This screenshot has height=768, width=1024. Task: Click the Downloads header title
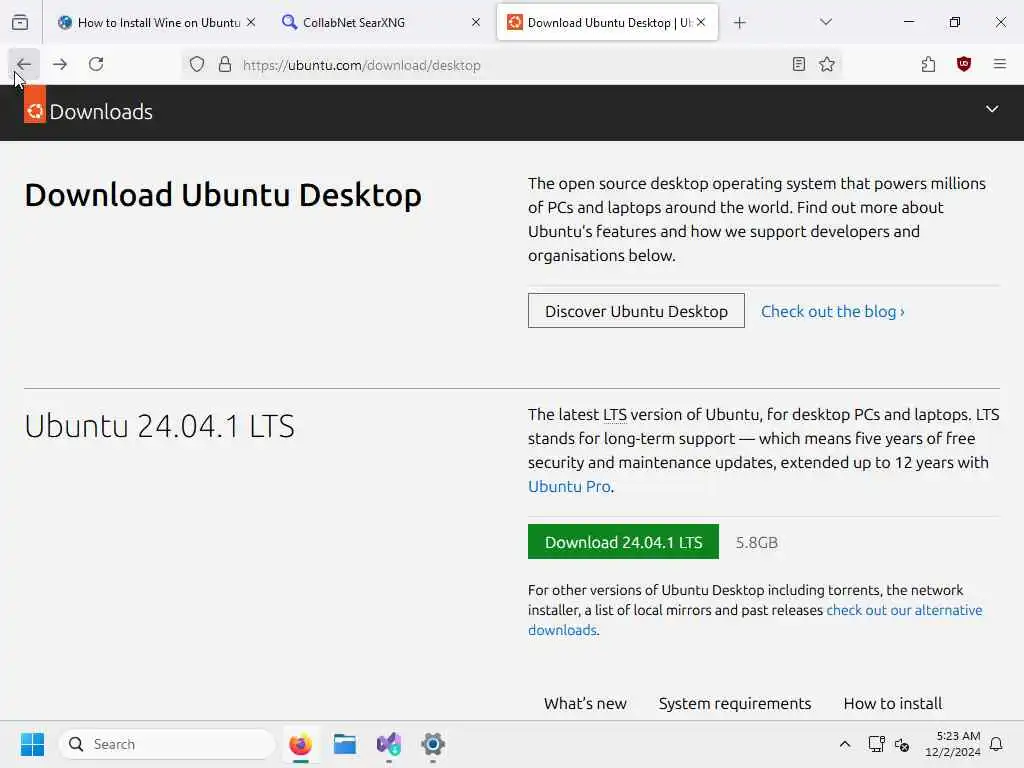point(101,112)
